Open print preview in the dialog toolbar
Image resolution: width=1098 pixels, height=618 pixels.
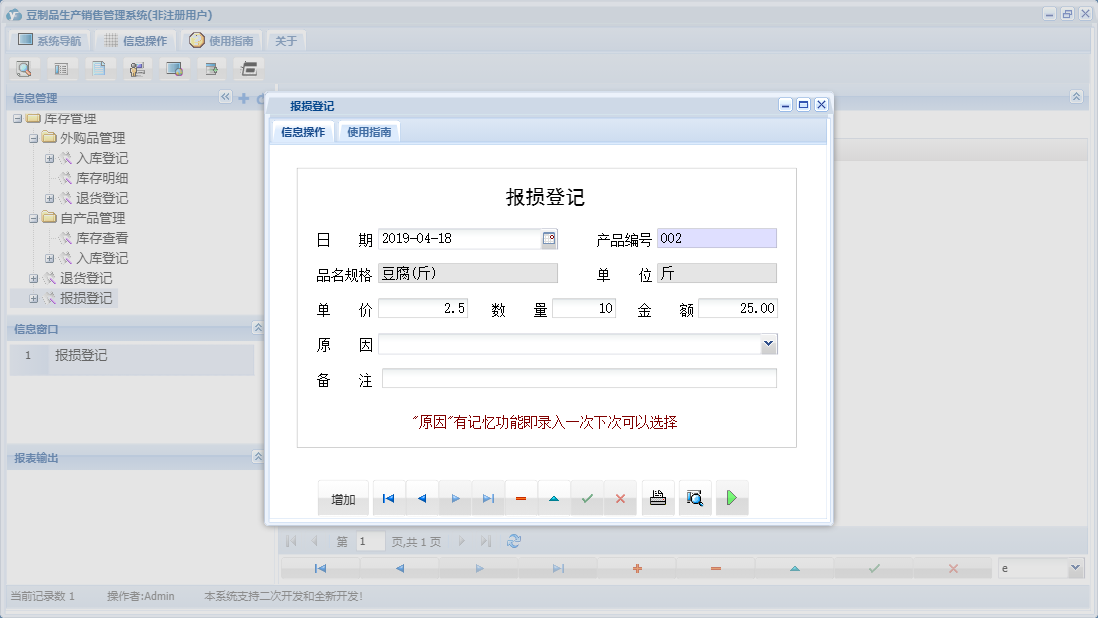coord(695,497)
